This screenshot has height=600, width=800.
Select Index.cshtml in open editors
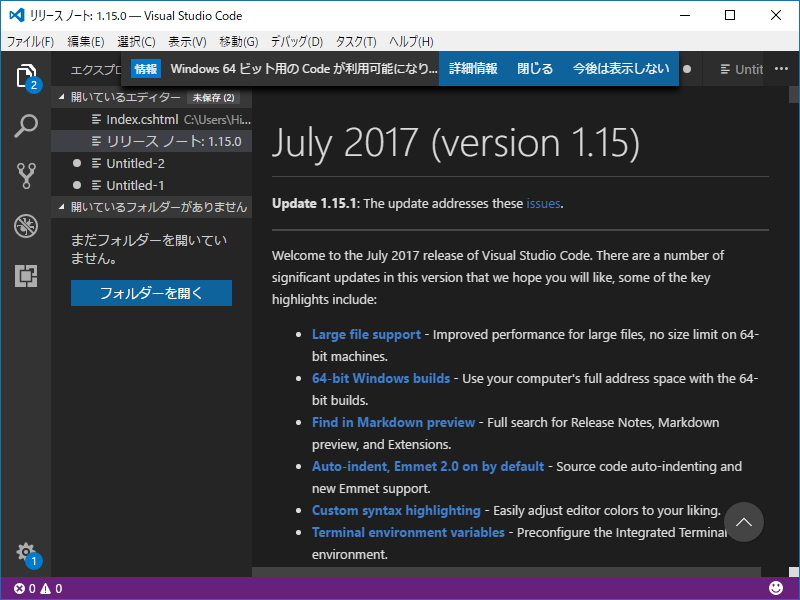(152, 119)
